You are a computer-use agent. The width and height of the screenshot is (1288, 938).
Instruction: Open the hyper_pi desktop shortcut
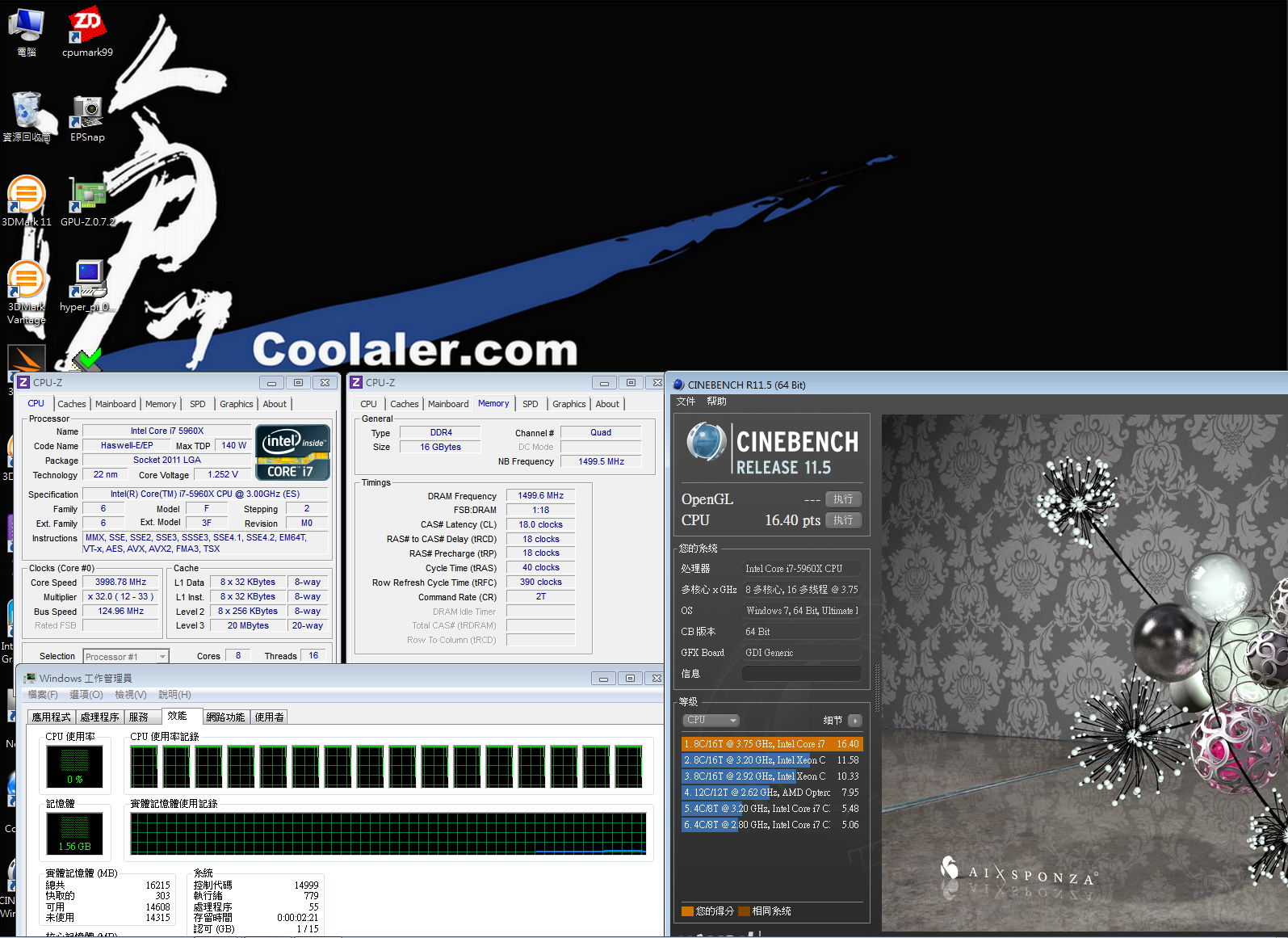click(x=87, y=286)
